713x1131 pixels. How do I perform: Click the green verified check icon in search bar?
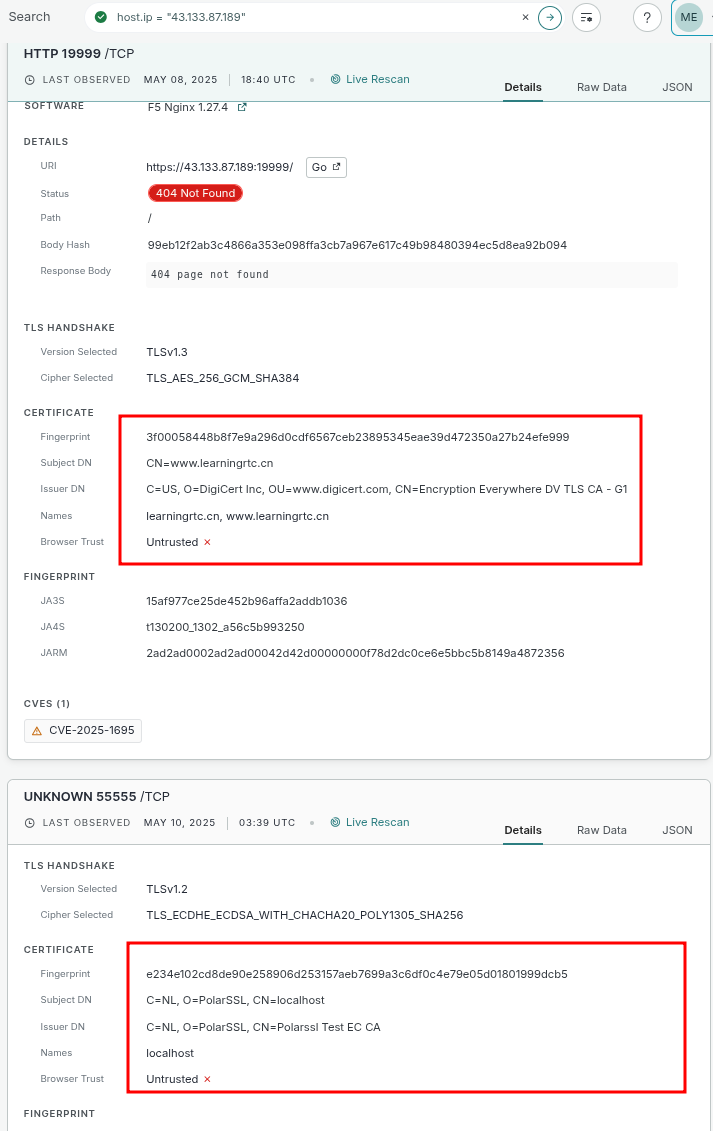click(x=101, y=18)
